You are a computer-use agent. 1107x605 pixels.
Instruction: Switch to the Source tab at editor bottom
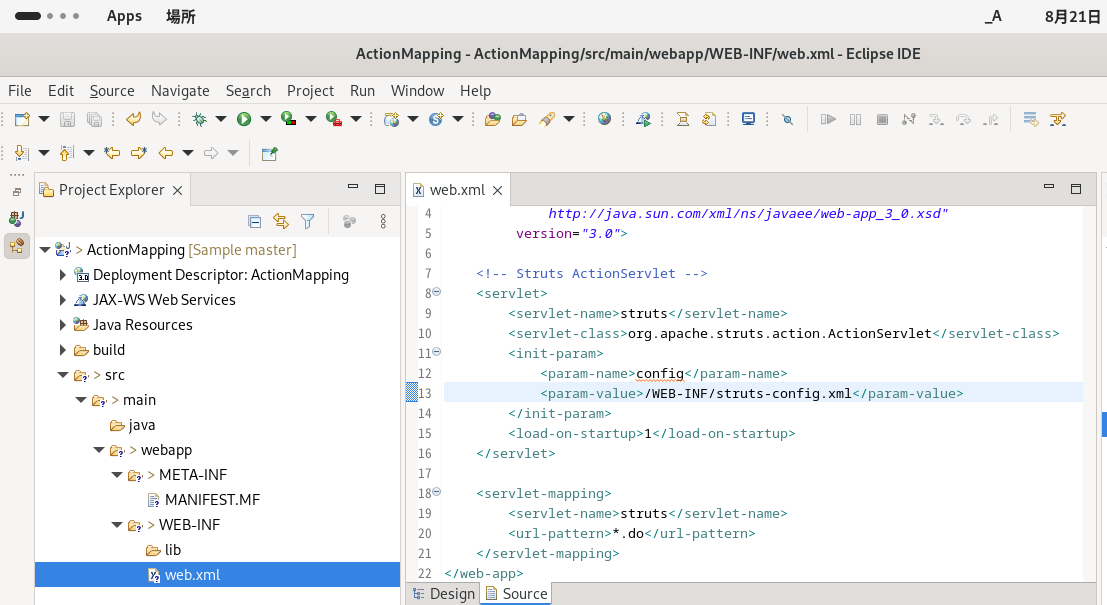[516, 594]
